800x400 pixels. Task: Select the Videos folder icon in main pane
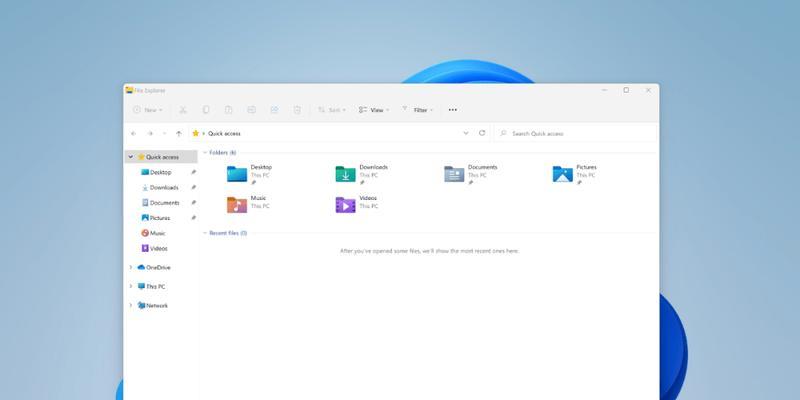pos(345,205)
